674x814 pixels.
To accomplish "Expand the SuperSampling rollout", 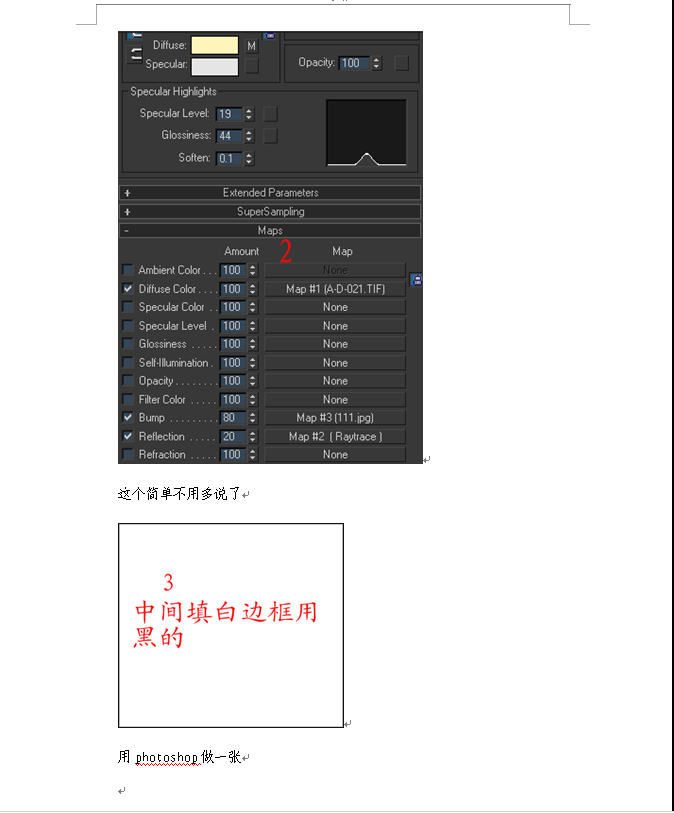I will (270, 211).
